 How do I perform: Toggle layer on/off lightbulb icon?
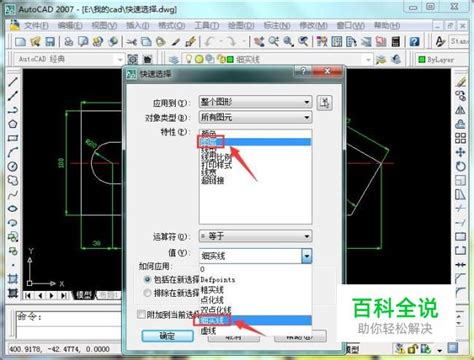coord(189,59)
